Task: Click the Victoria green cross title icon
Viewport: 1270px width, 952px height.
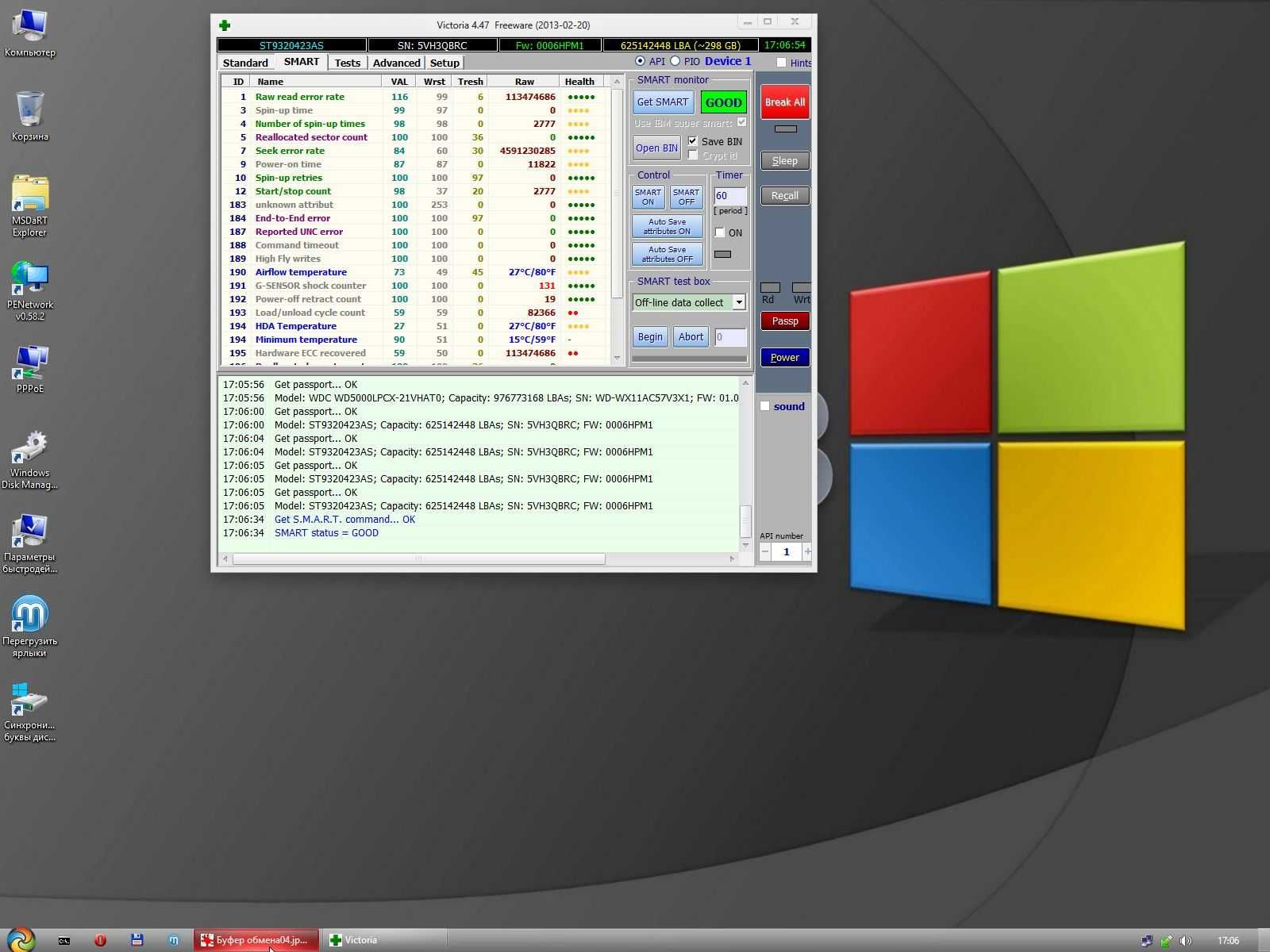Action: 225,25
